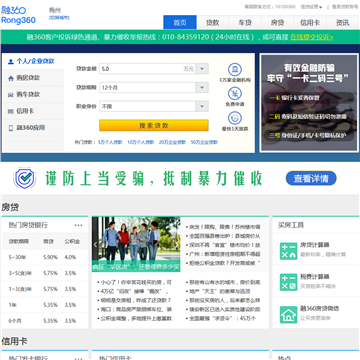
Task: Switch to the 房贷 navigation tab
Action: tap(277, 22)
